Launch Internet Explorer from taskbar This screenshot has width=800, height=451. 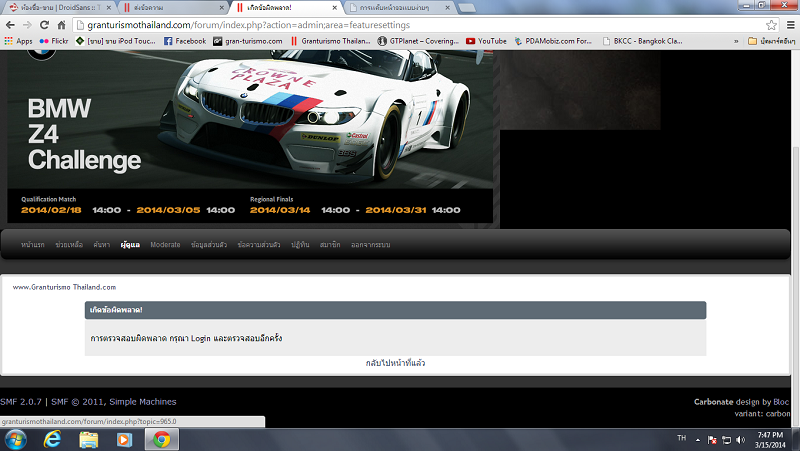(x=52, y=439)
